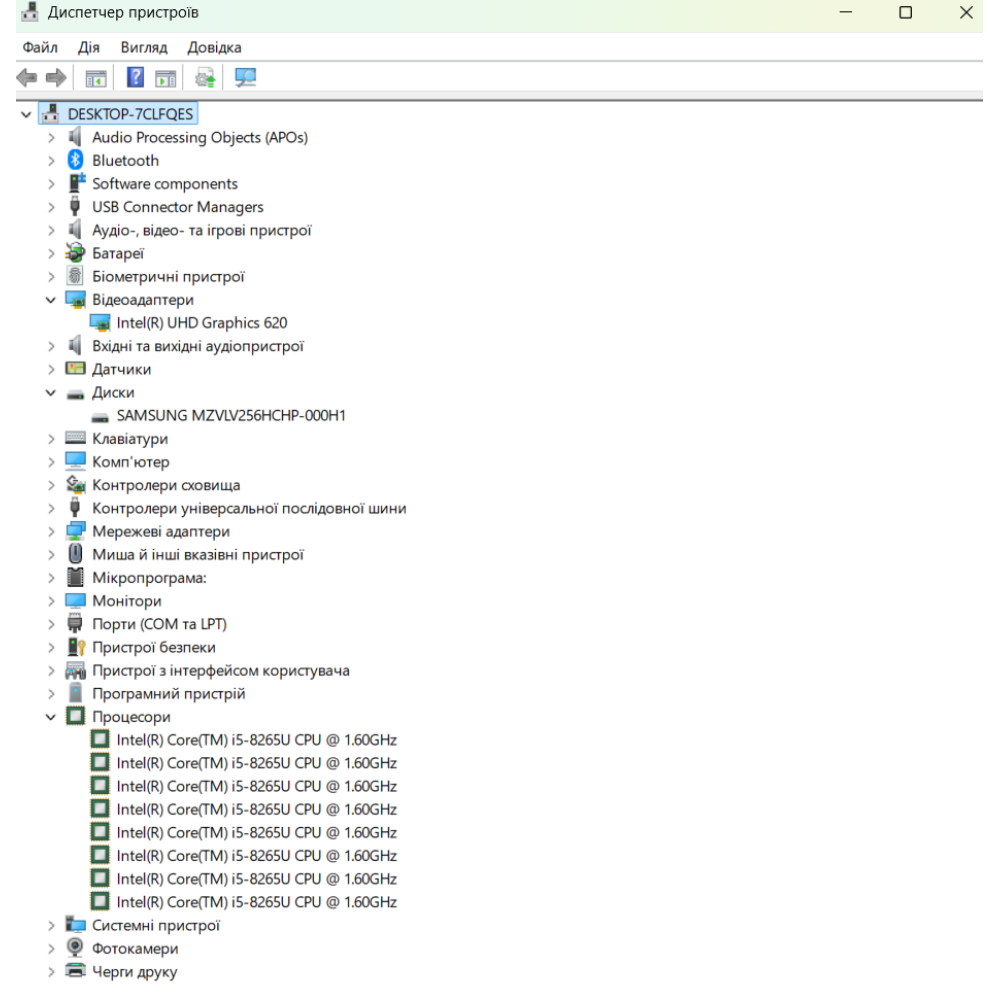Select the Системні пристрої tree item

tap(156, 925)
